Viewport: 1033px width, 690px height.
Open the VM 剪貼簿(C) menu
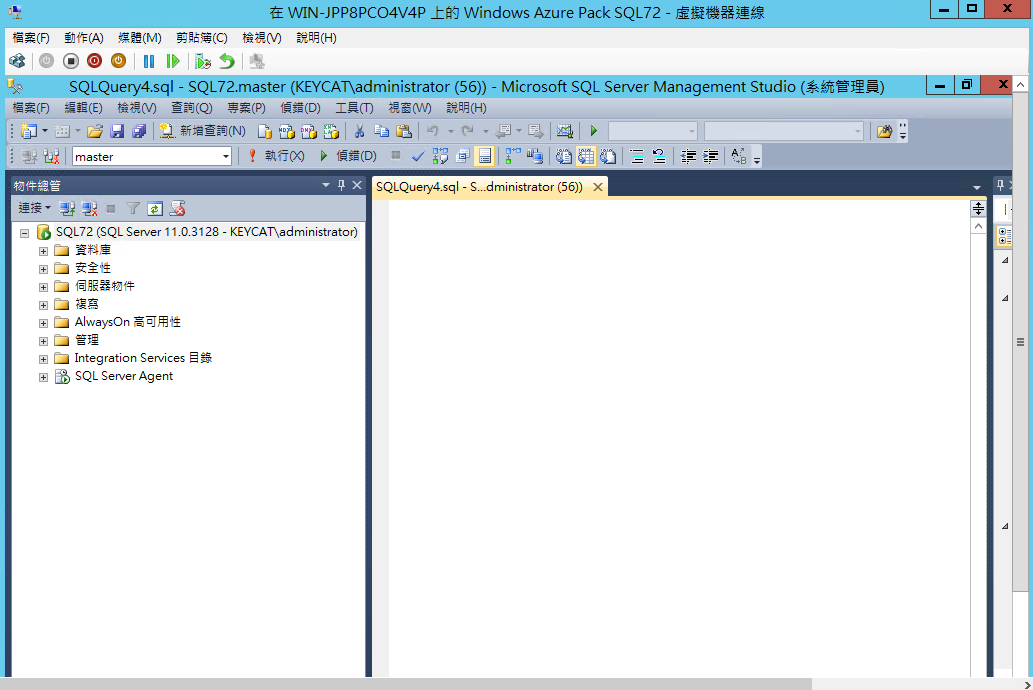pyautogui.click(x=202, y=38)
